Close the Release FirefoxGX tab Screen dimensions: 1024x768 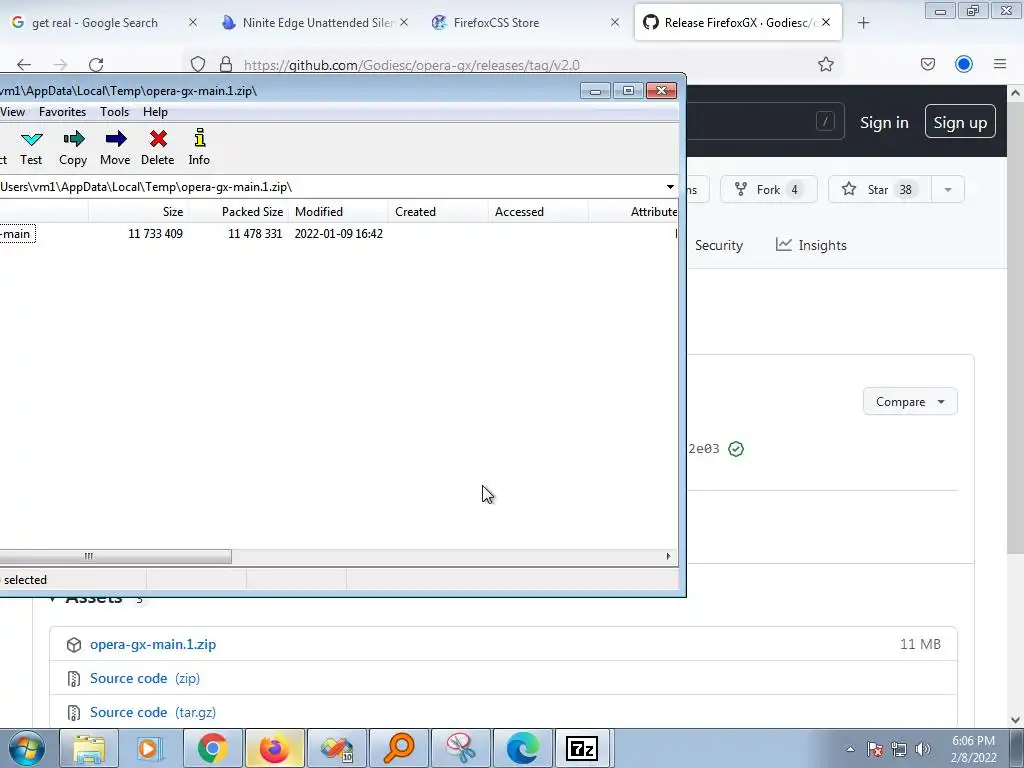point(826,23)
